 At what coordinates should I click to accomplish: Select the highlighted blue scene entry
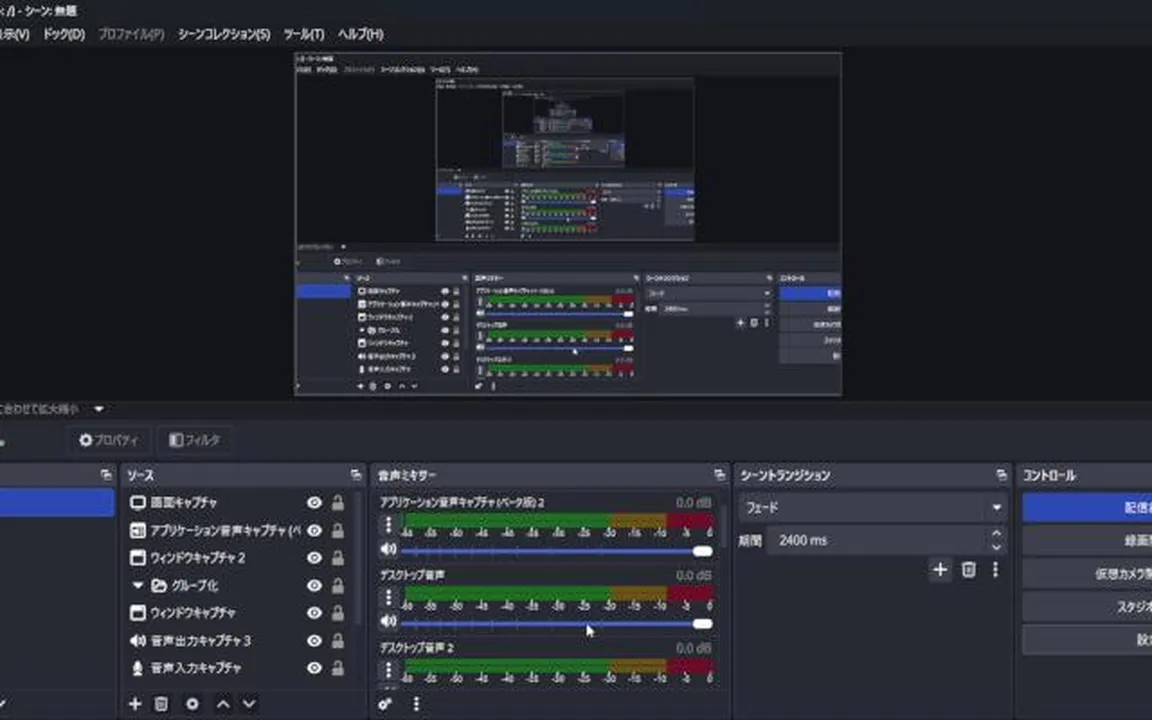57,503
